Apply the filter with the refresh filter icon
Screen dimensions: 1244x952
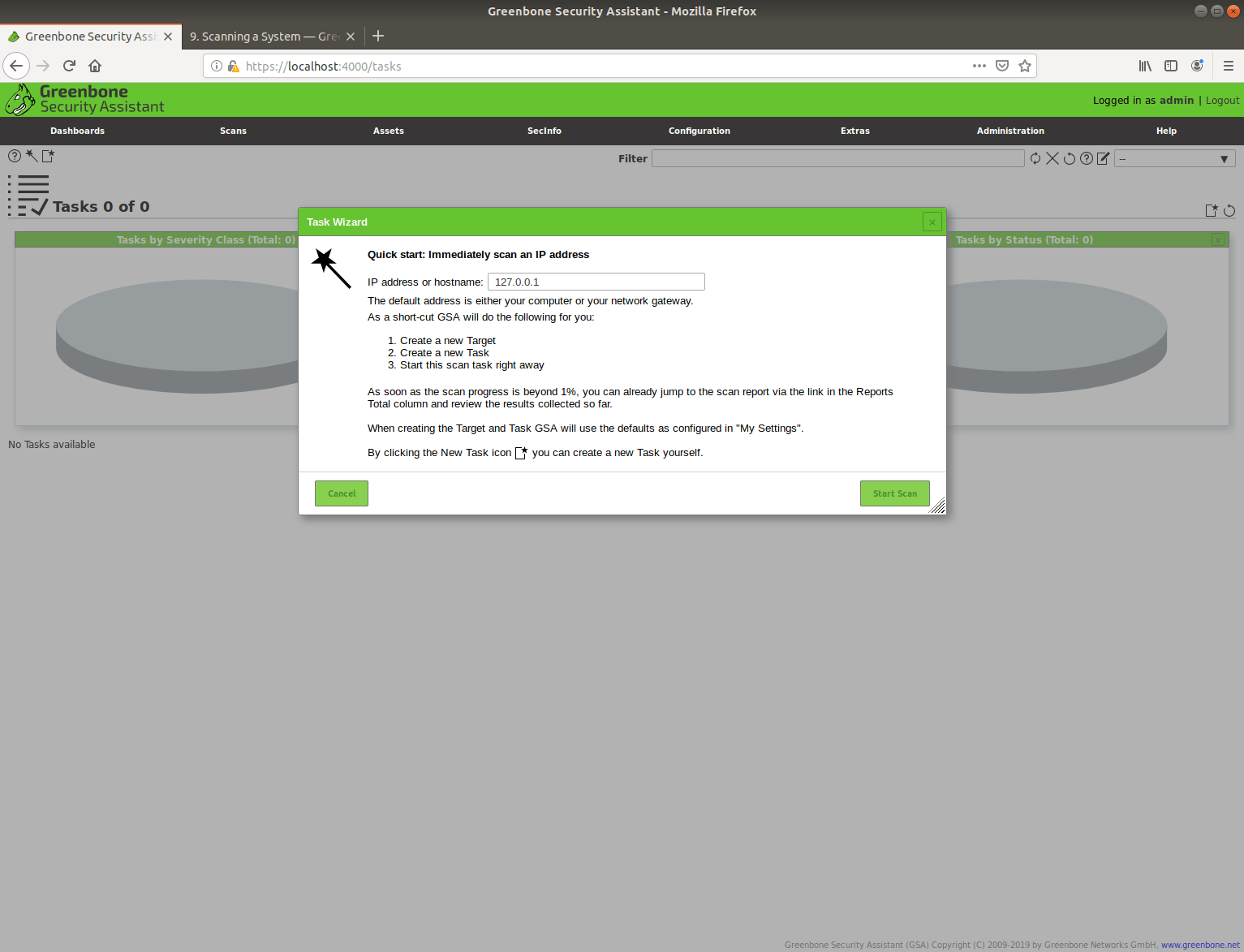click(1035, 158)
